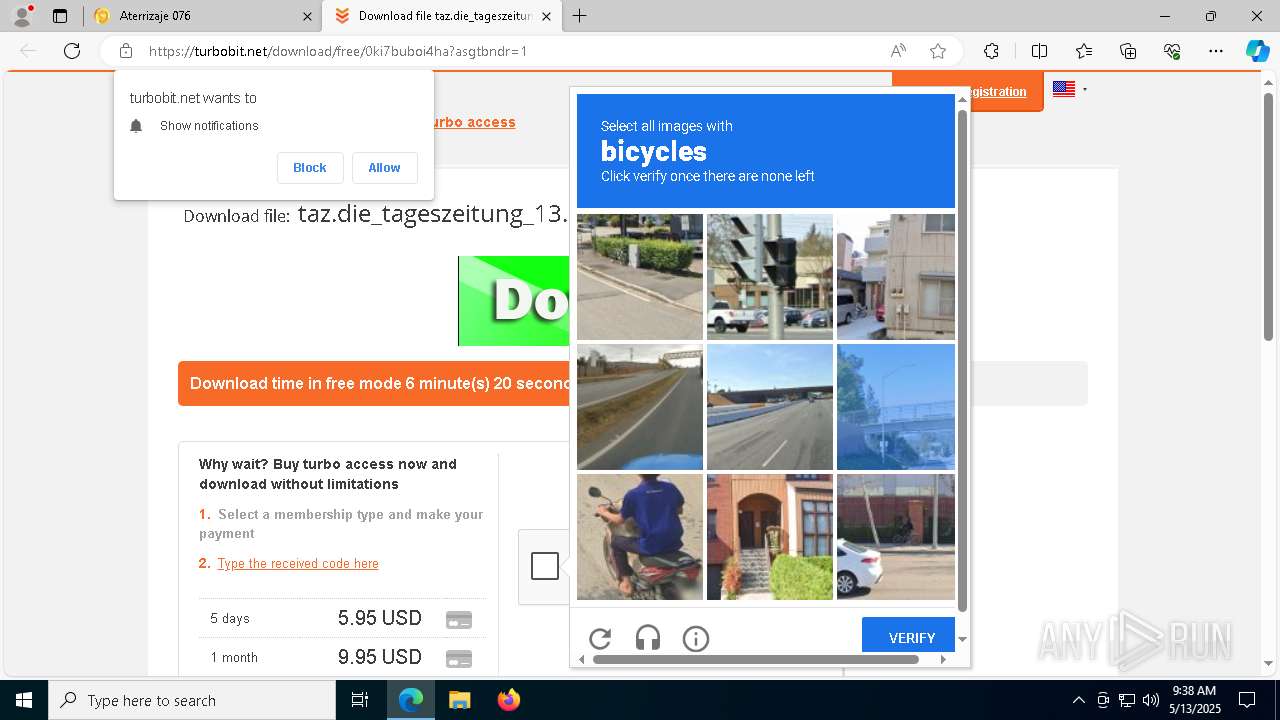The height and width of the screenshot is (720, 1280).
Task: Select captcha tile with highway overpass
Action: [x=770, y=407]
